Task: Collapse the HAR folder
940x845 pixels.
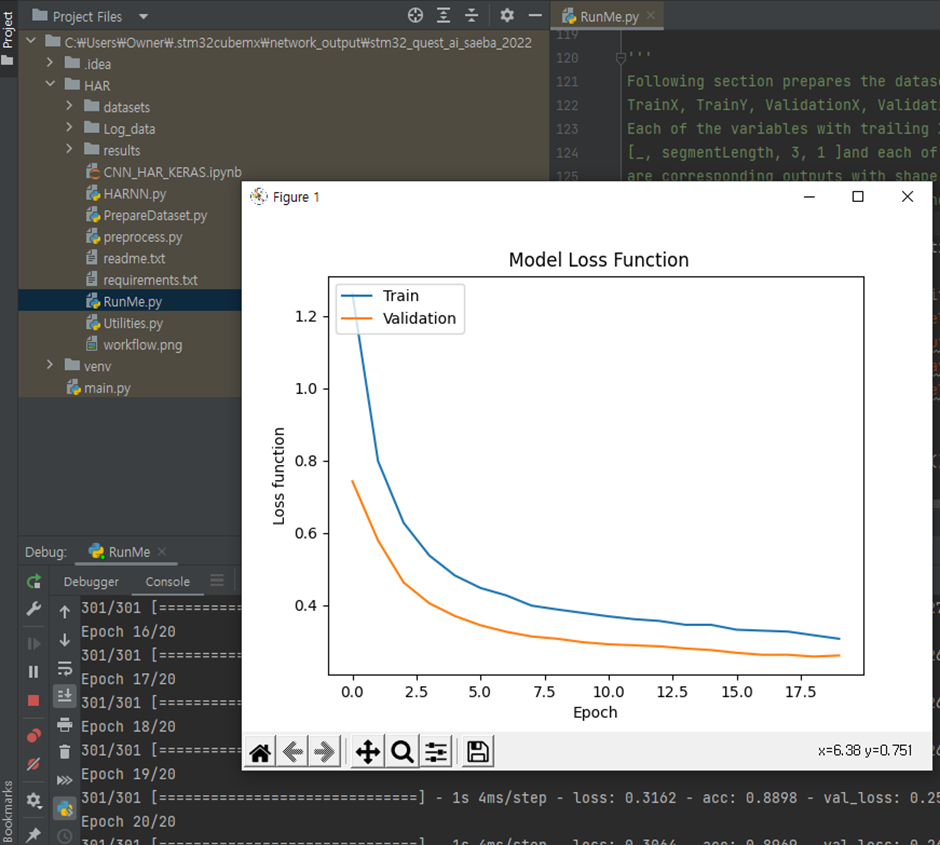Action: pos(50,86)
